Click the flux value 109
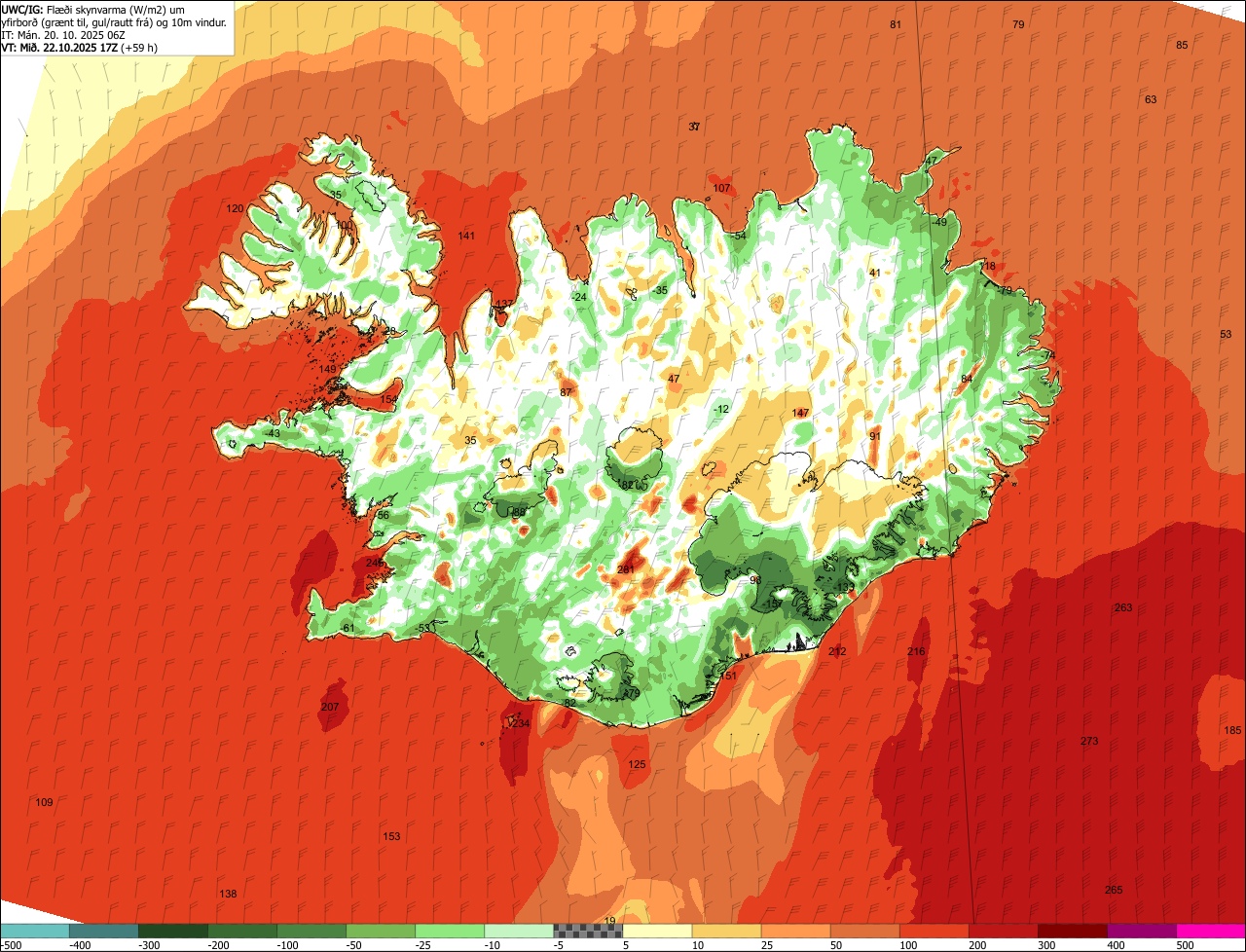Viewport: 1246px width, 952px height. point(44,802)
